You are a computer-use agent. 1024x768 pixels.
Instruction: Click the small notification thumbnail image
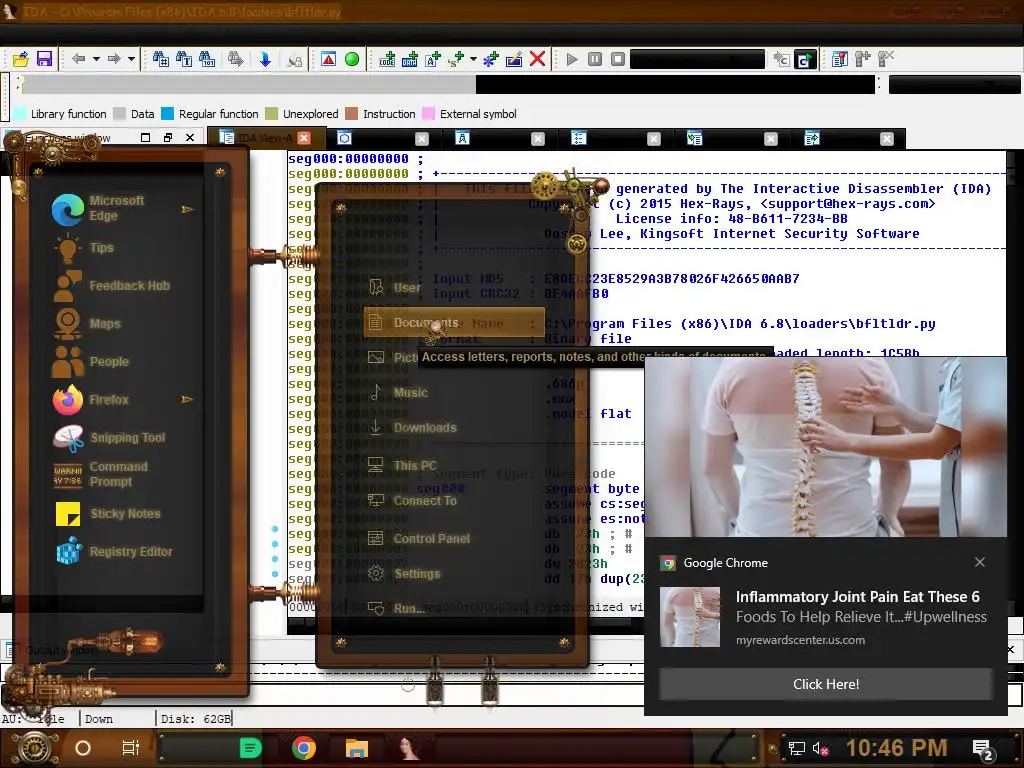(x=690, y=617)
